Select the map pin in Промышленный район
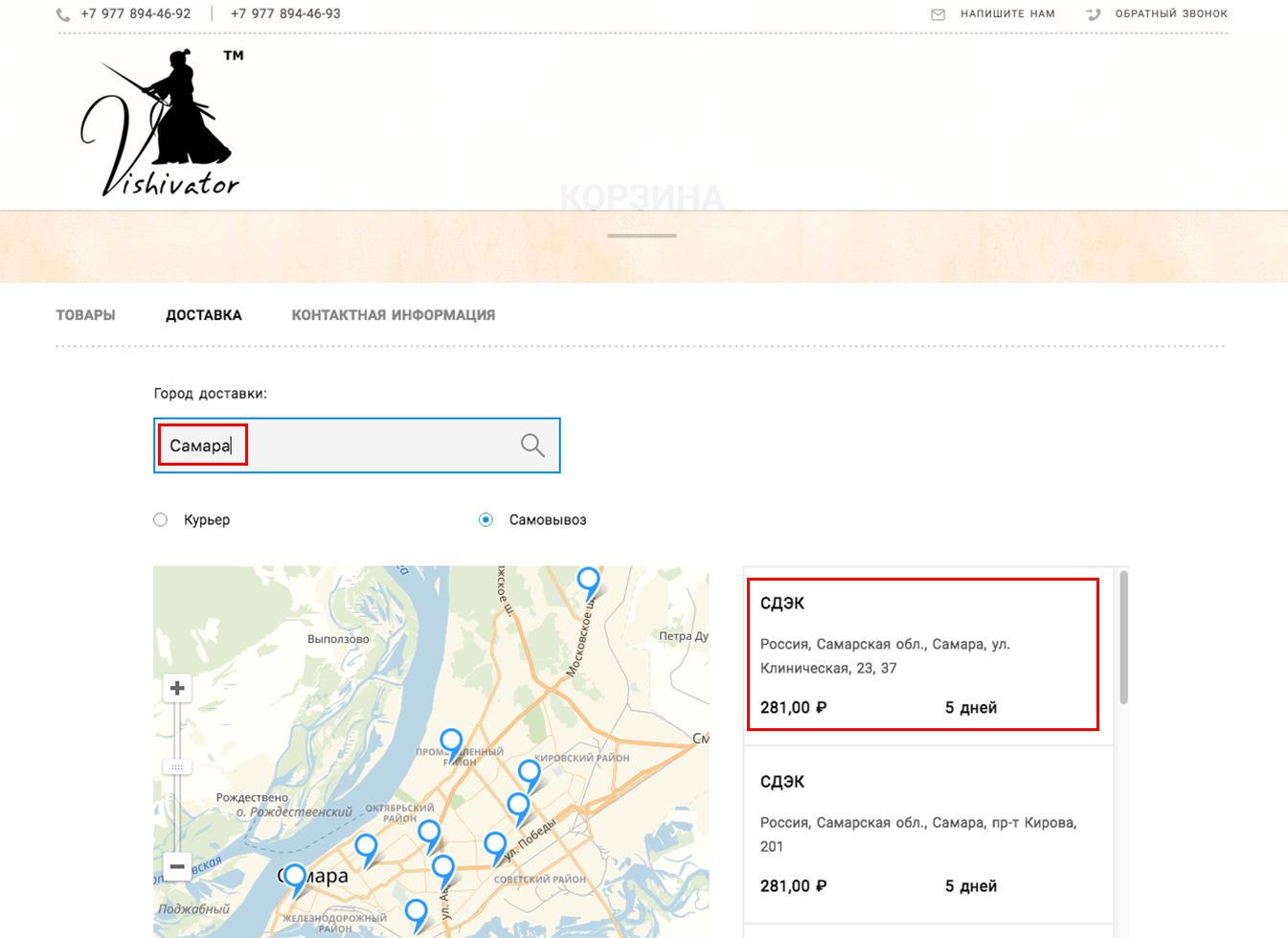The height and width of the screenshot is (938, 1288). (x=451, y=743)
